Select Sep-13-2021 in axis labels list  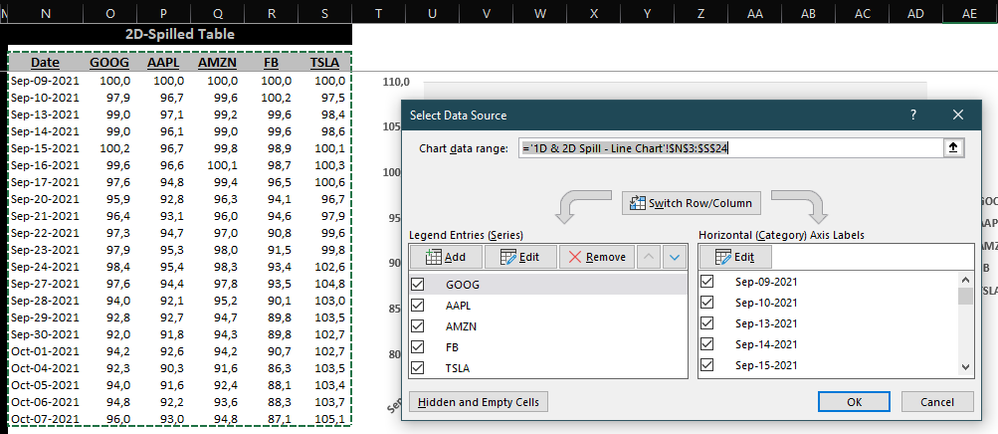point(766,323)
